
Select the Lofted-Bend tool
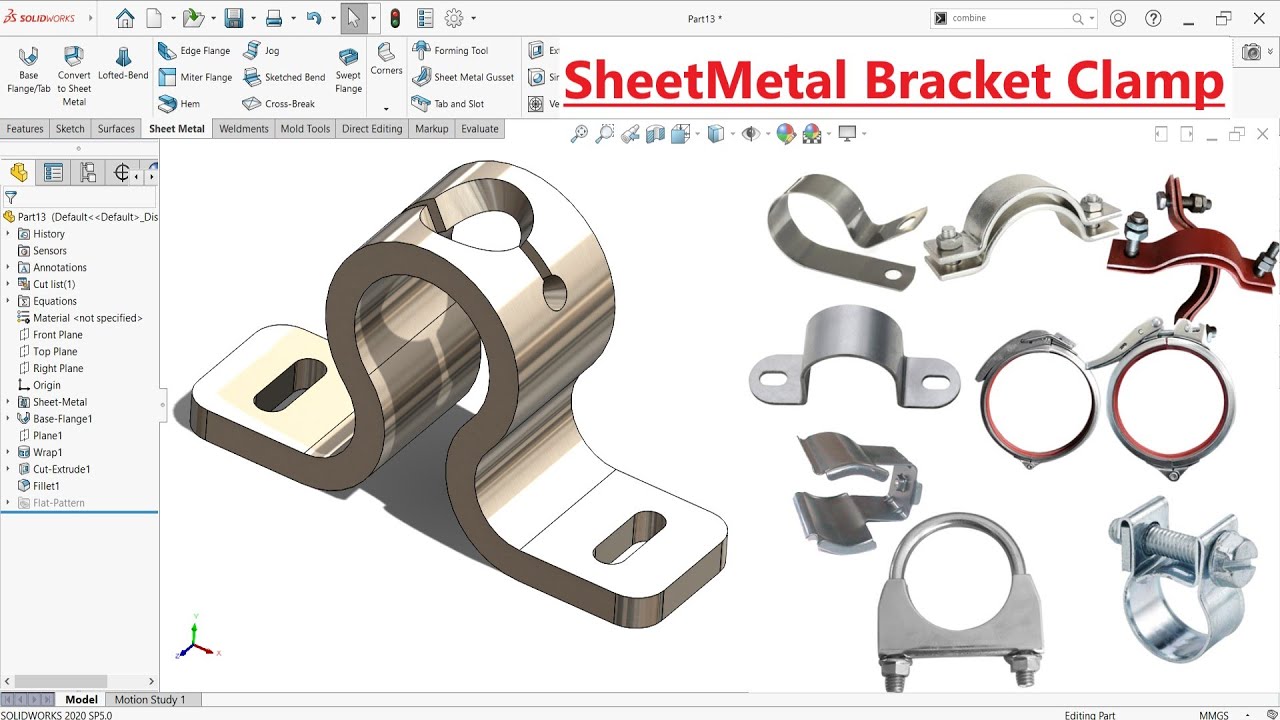123,65
